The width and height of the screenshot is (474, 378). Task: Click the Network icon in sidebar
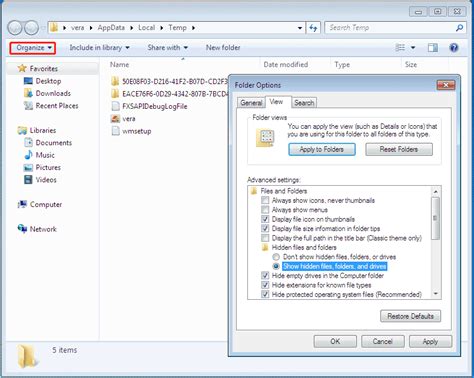pyautogui.click(x=22, y=229)
